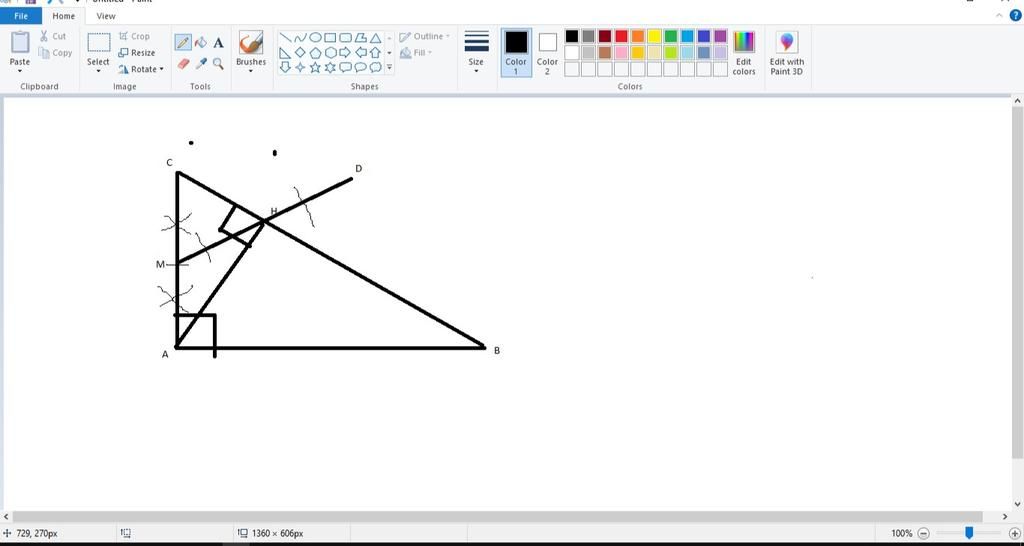This screenshot has width=1024, height=546.
Task: Click the vertical scrollbar down arrow
Action: [1017, 504]
